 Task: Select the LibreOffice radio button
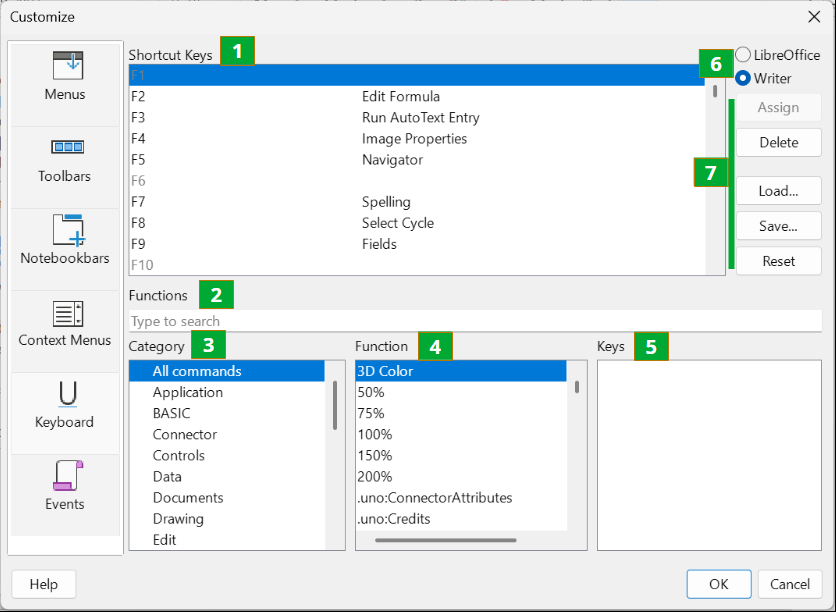click(x=777, y=55)
